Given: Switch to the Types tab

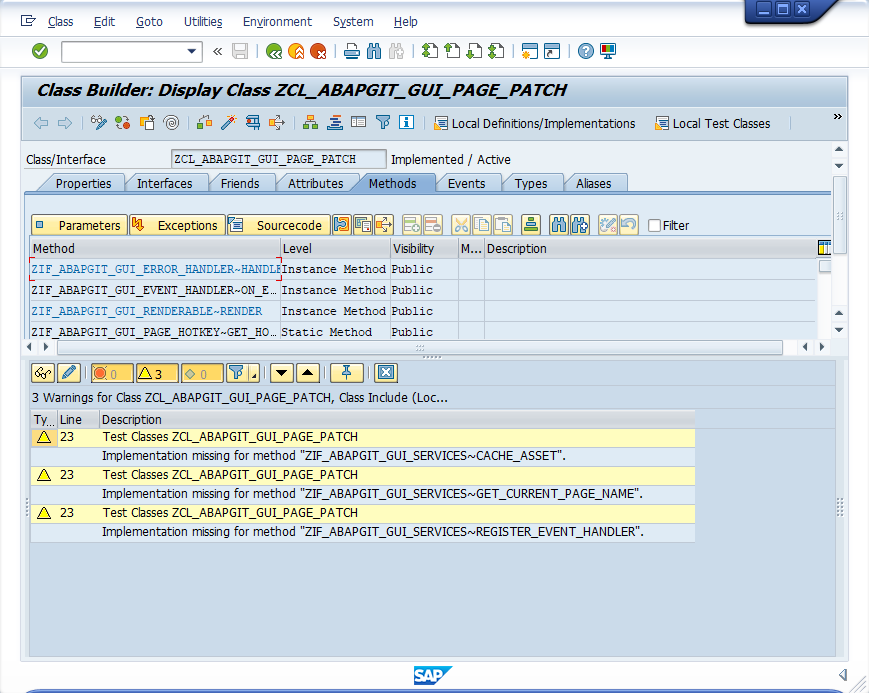Looking at the screenshot, I should [x=531, y=184].
